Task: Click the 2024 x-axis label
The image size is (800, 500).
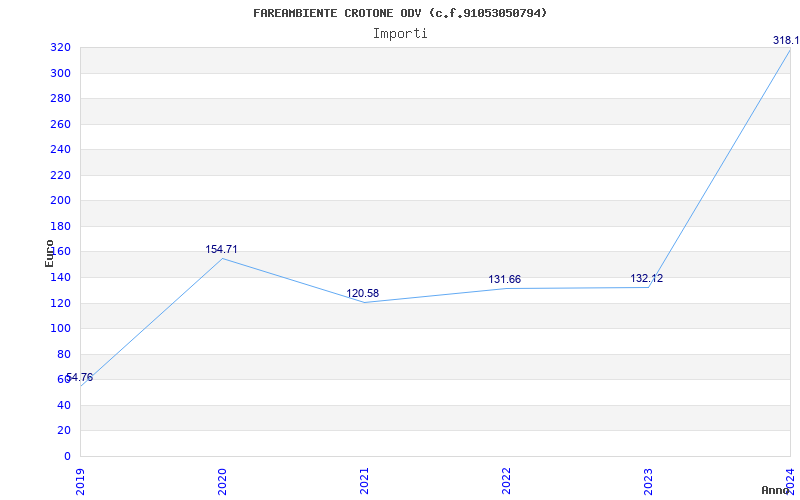Action: pyautogui.click(x=789, y=481)
